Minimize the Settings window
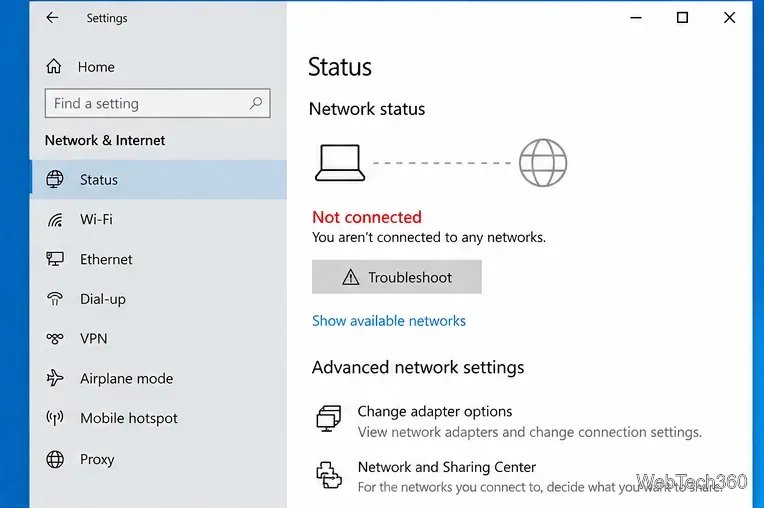The width and height of the screenshot is (764, 508). 636,18
